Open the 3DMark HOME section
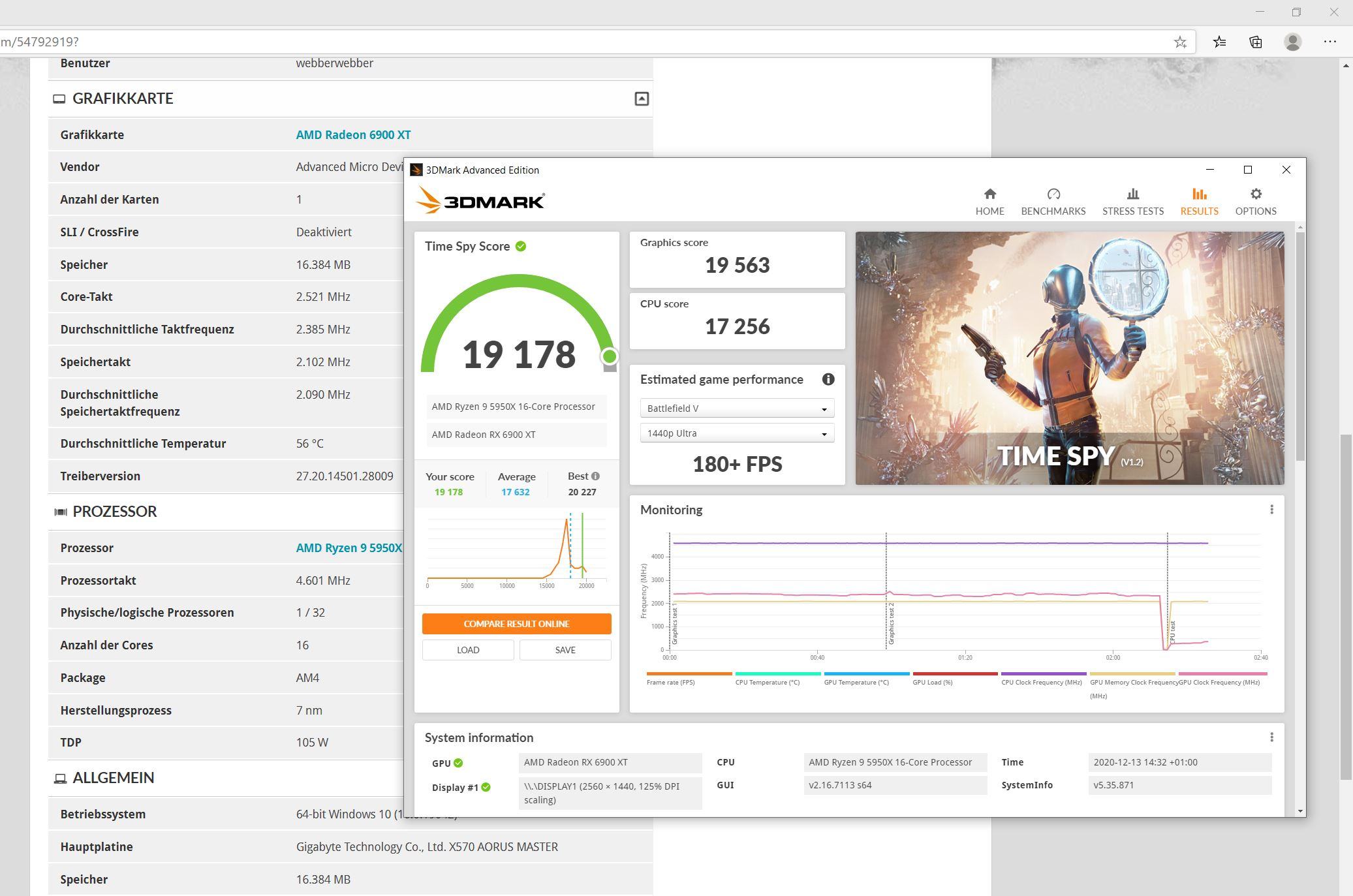The width and height of the screenshot is (1353, 896). [x=989, y=201]
